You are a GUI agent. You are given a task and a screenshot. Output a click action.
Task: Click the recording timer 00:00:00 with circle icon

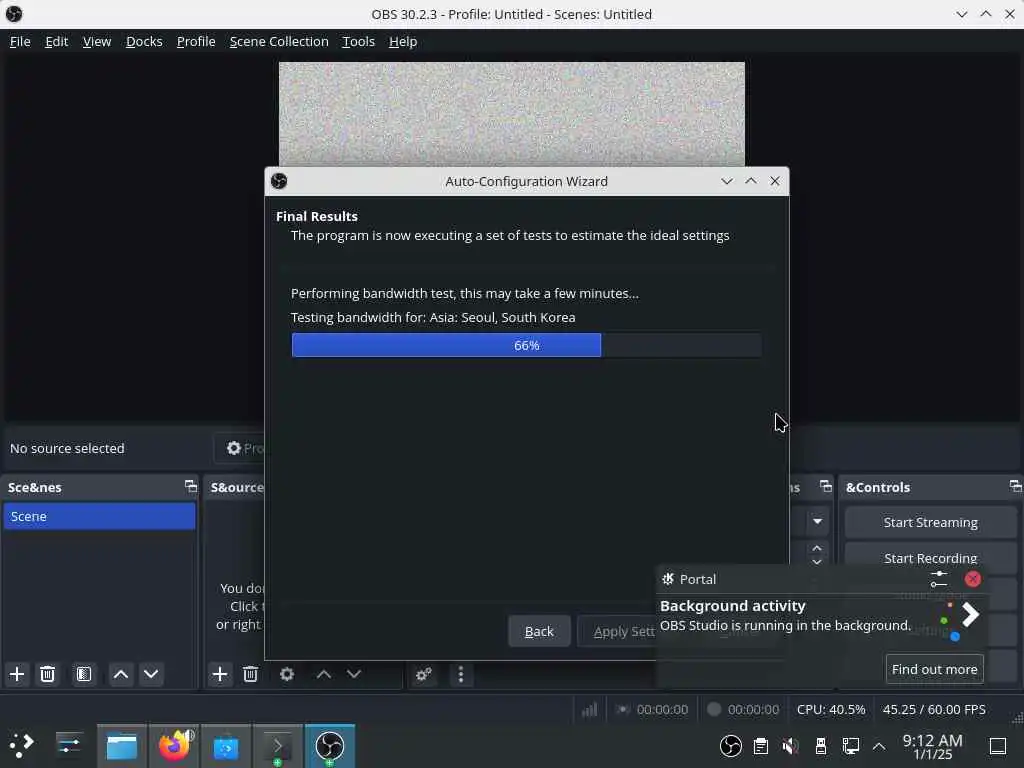(x=743, y=709)
